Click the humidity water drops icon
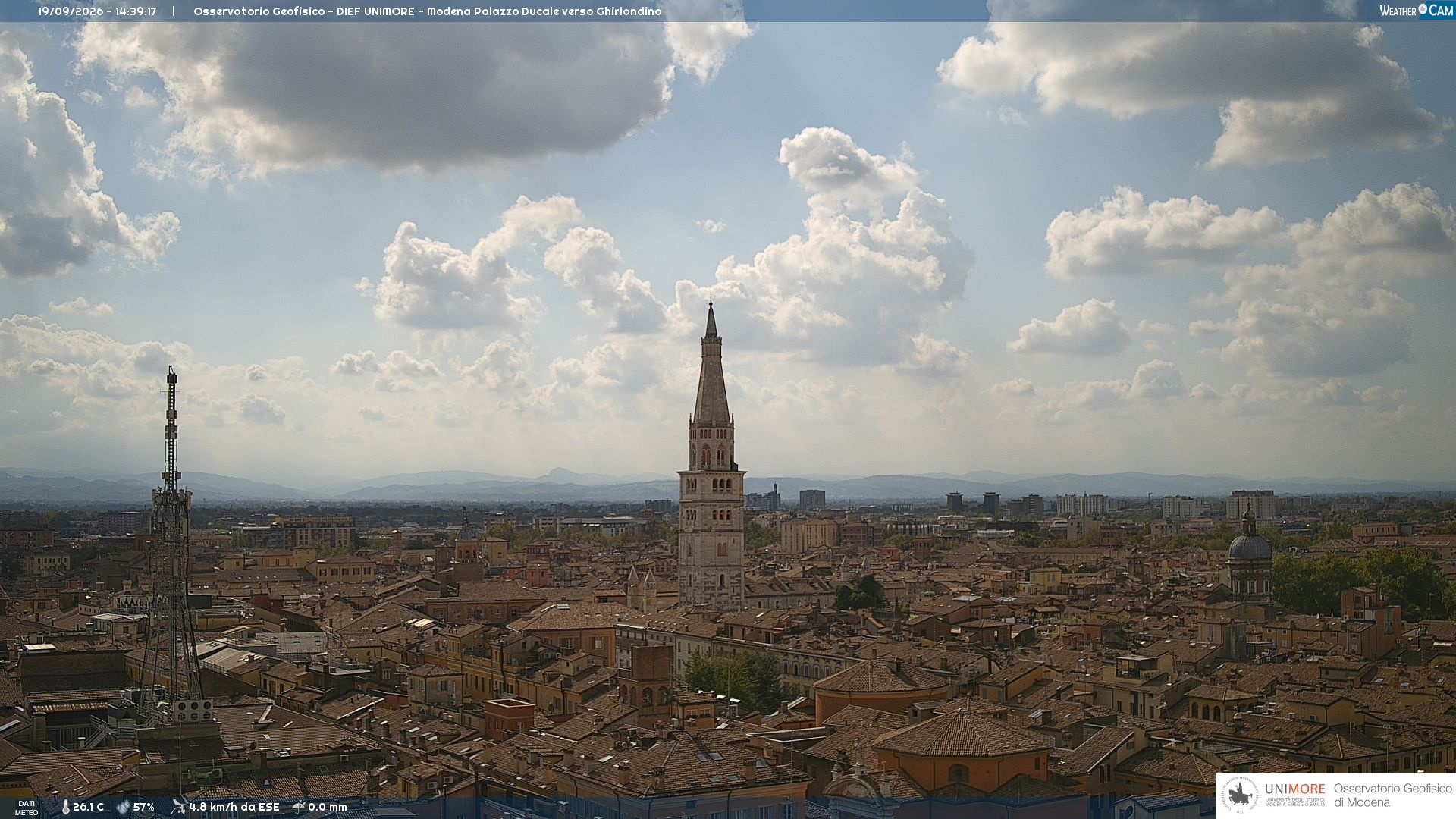Screen dimensions: 1456x819 point(123,808)
